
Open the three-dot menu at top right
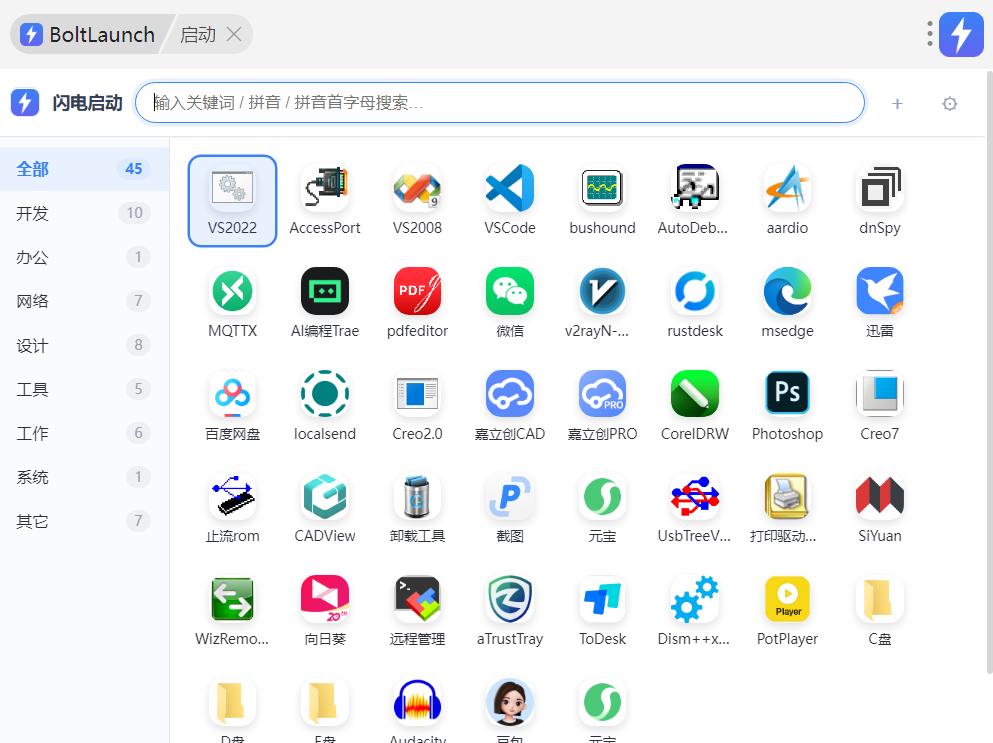pyautogui.click(x=929, y=34)
